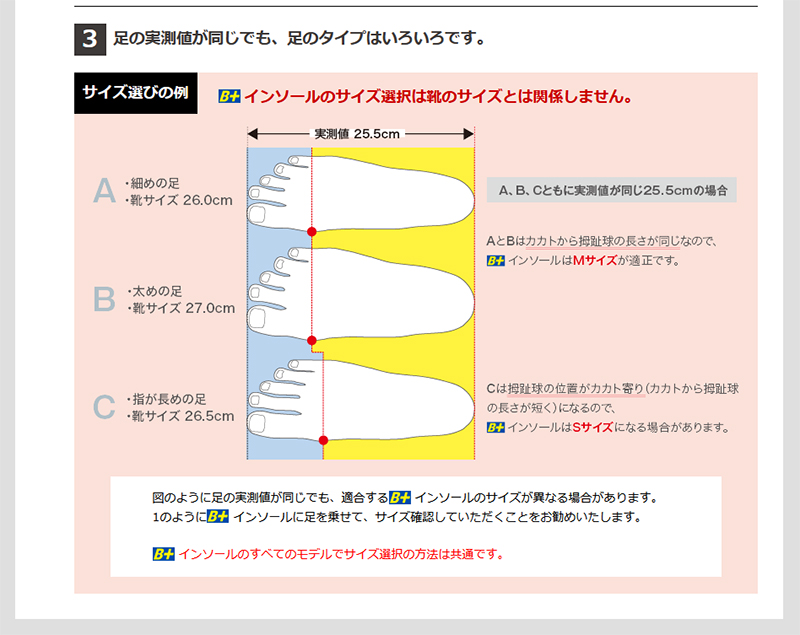
Task: Click the number 3 section badge
Action: [89, 40]
